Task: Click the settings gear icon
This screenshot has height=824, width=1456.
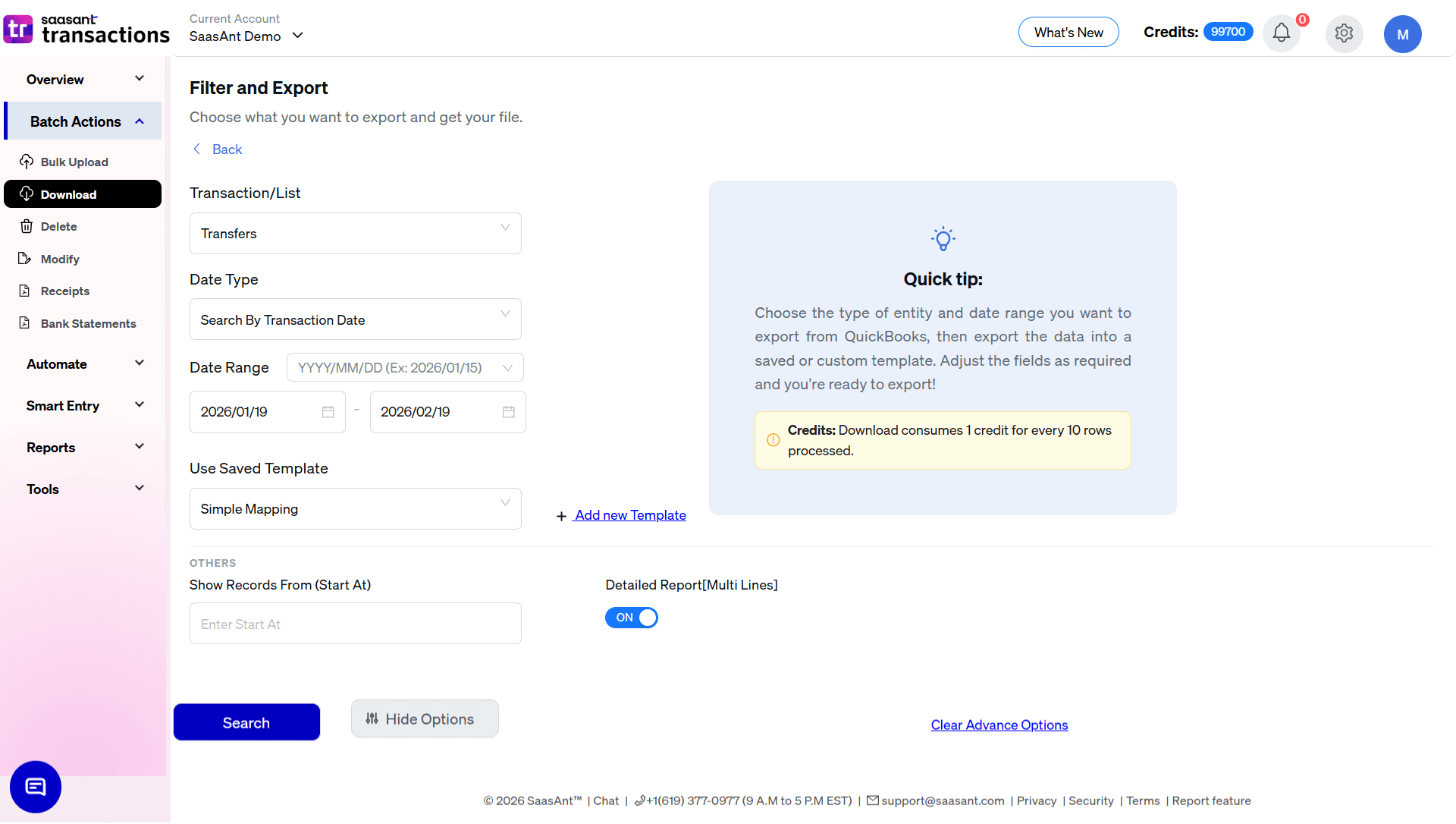Action: coord(1344,33)
